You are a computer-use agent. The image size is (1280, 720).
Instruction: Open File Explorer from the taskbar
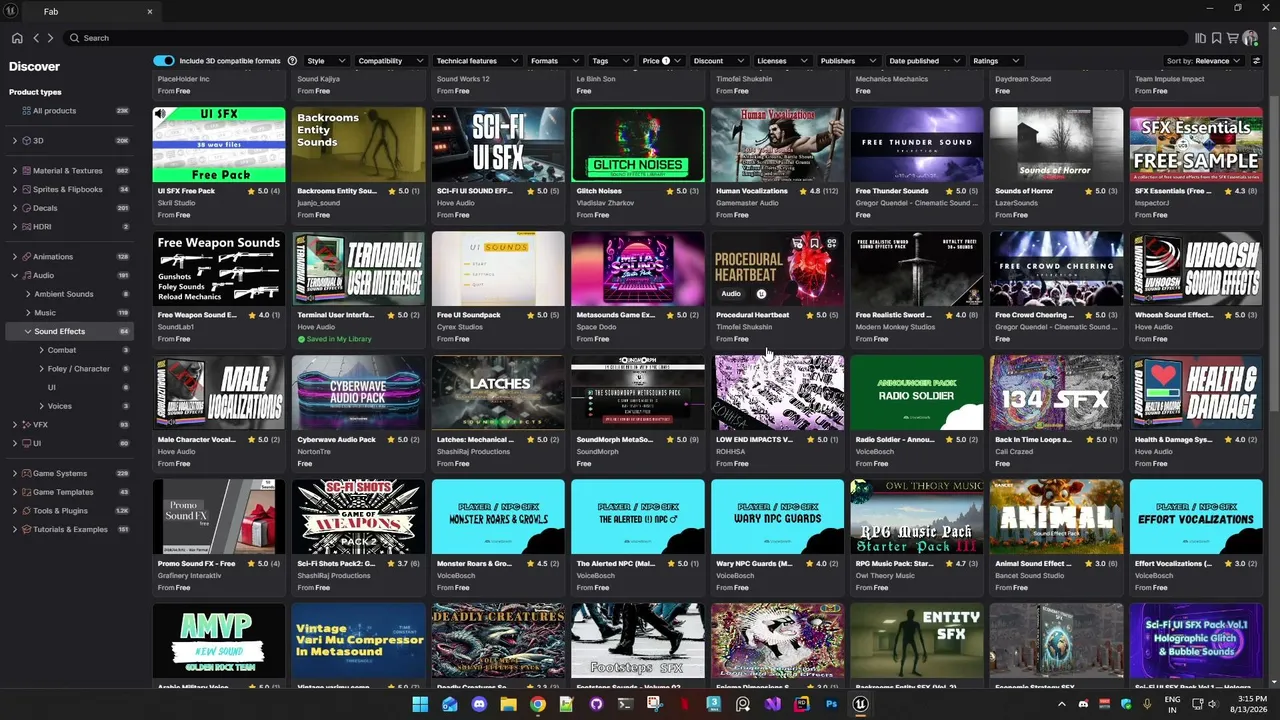click(x=508, y=704)
